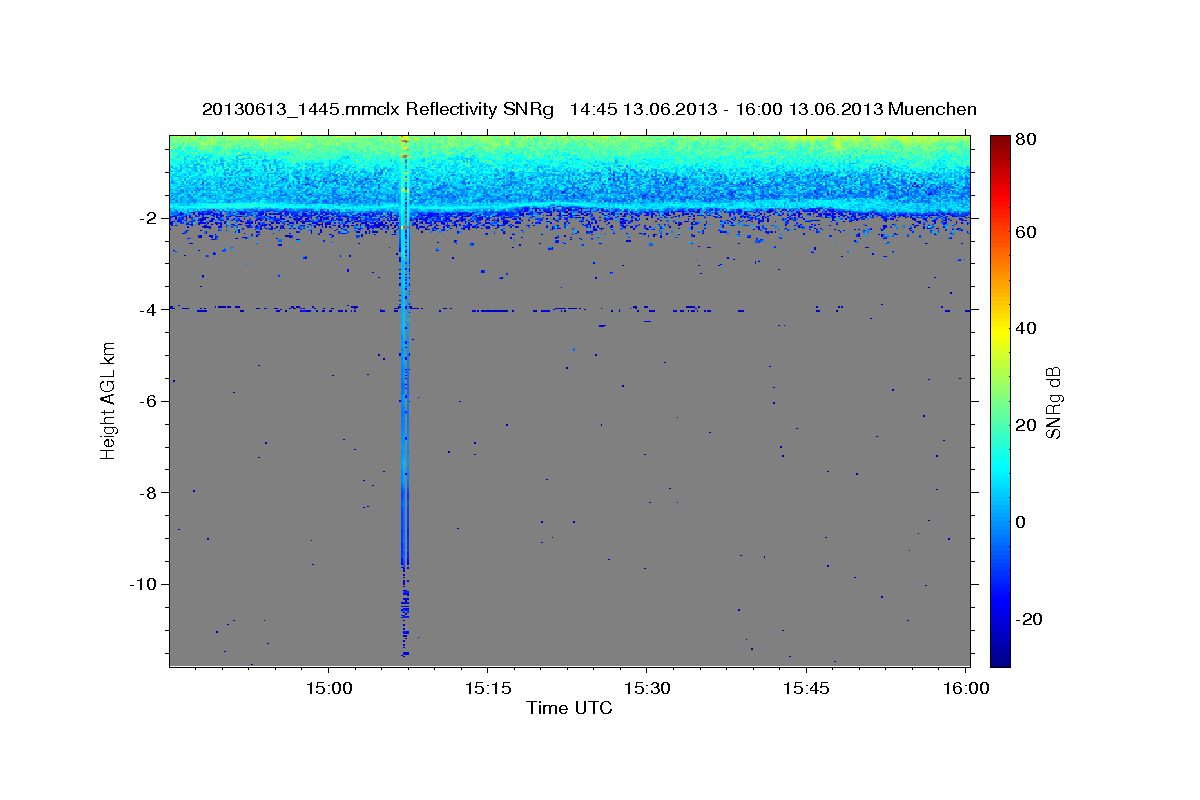Click the 15:00 time tick label
1200x800 pixels.
[328, 688]
